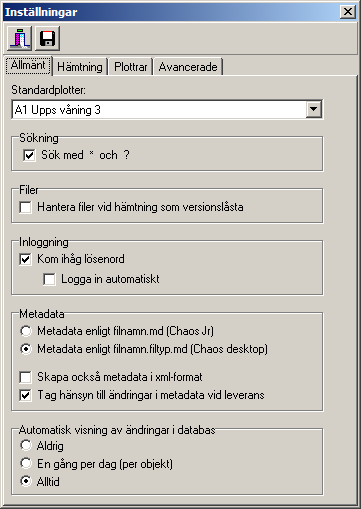Open the Plottrar tab

[130, 67]
